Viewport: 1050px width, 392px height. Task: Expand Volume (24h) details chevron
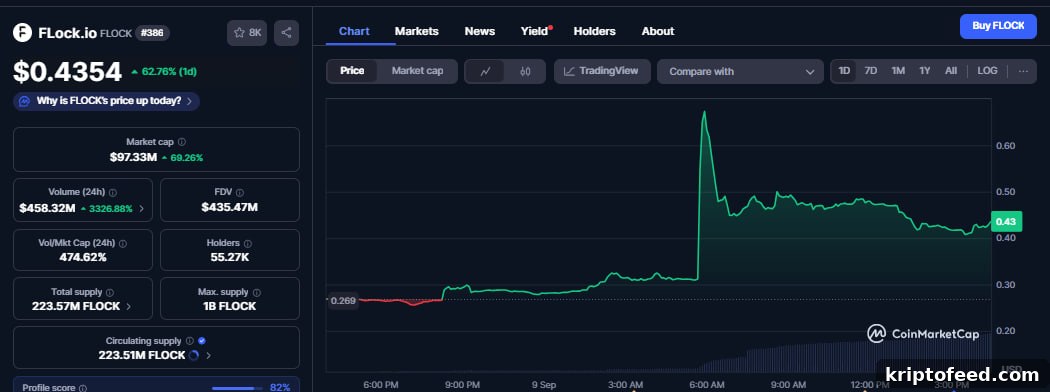click(x=142, y=208)
